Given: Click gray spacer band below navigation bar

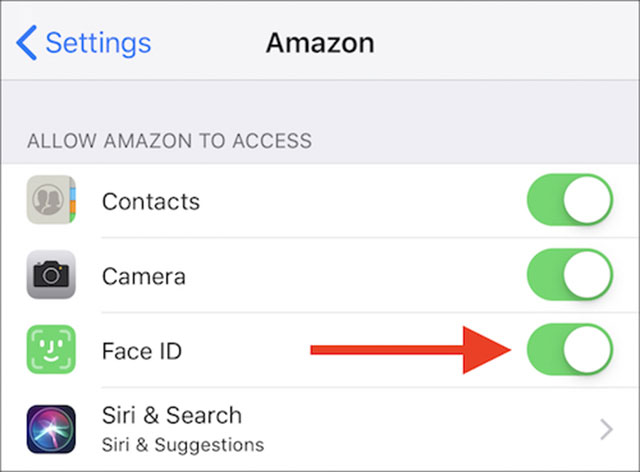Looking at the screenshot, I should point(320,100).
